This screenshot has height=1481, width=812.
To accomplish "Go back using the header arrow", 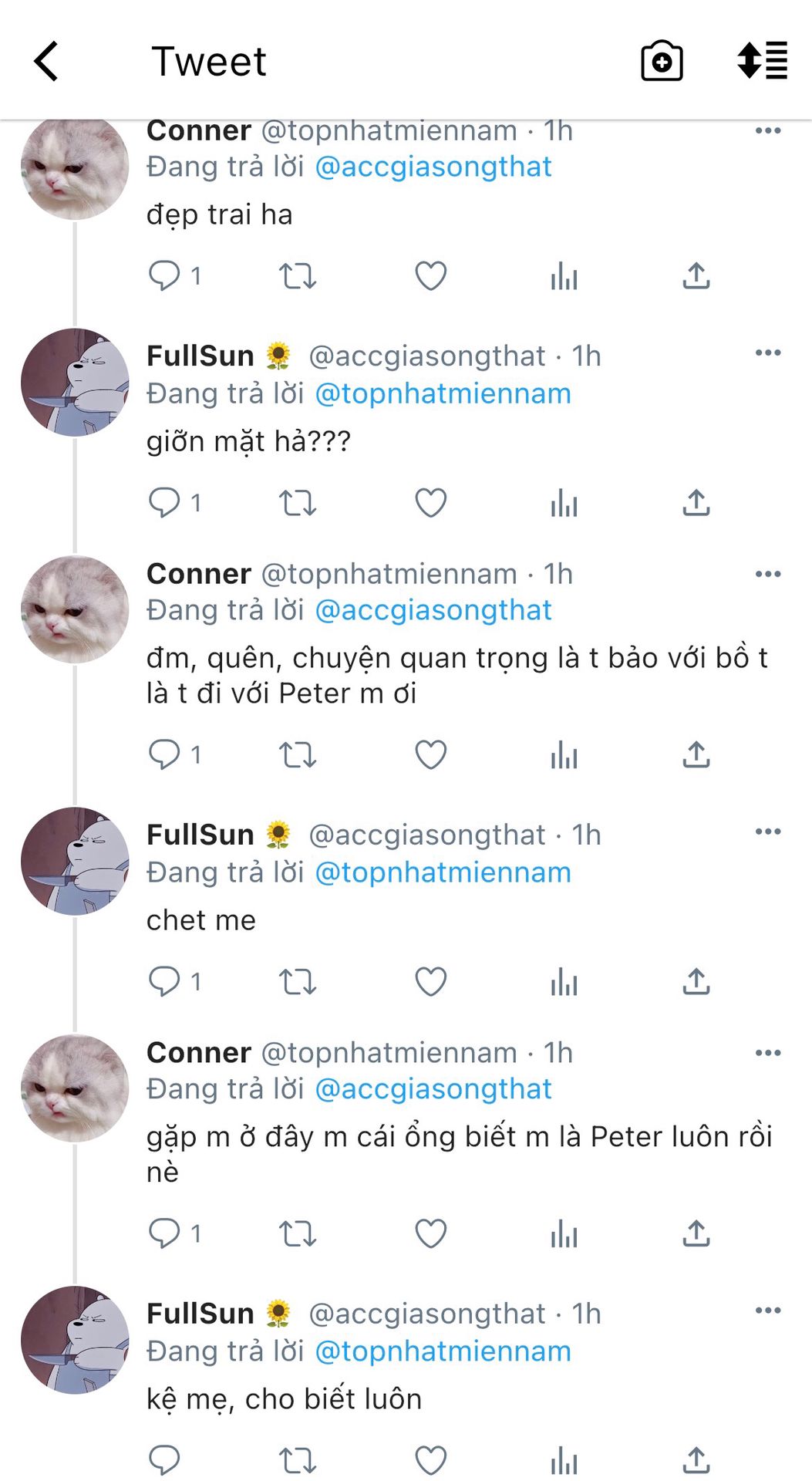I will 46,62.
